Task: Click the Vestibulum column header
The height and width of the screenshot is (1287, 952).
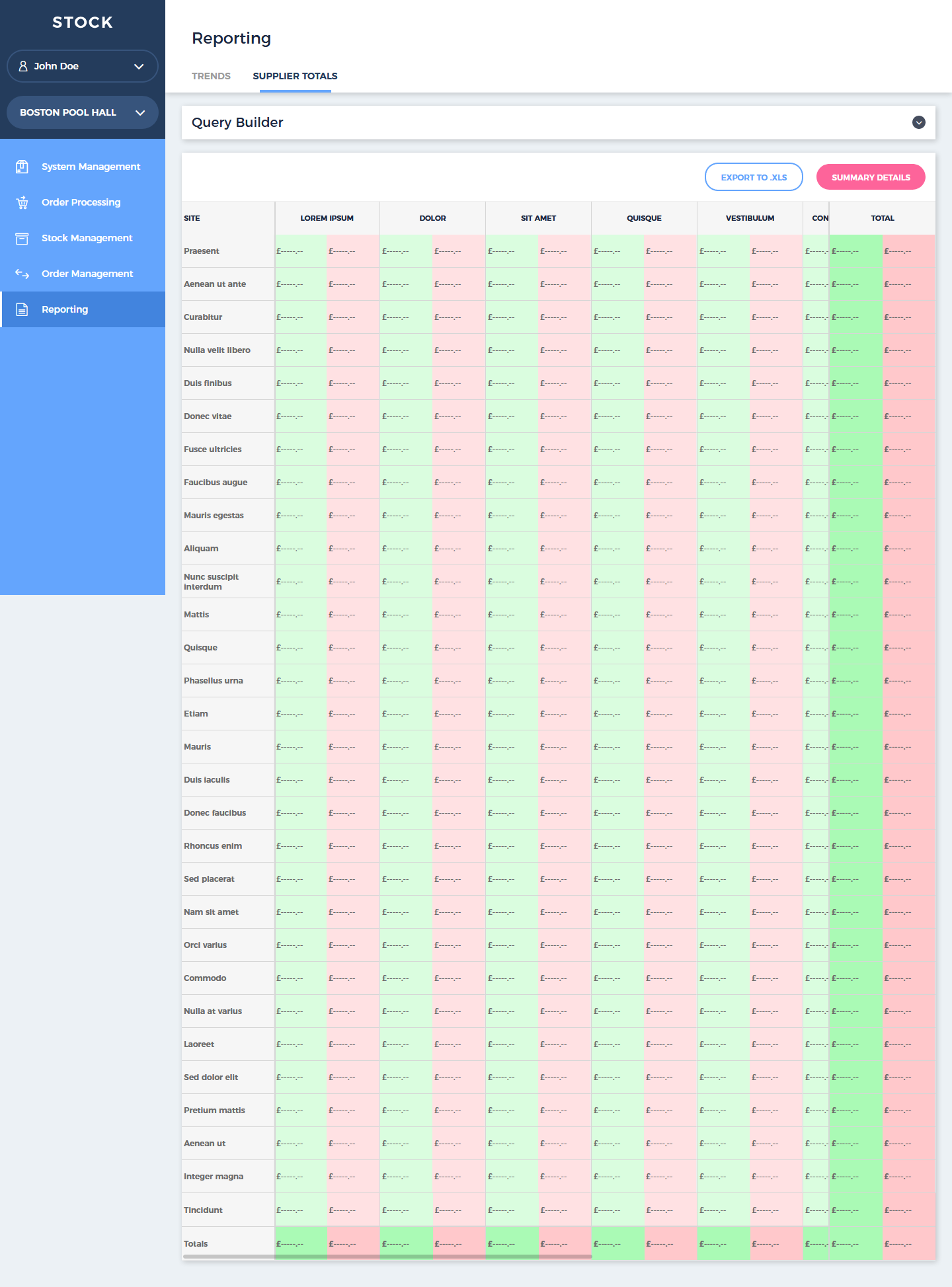Action: click(750, 218)
